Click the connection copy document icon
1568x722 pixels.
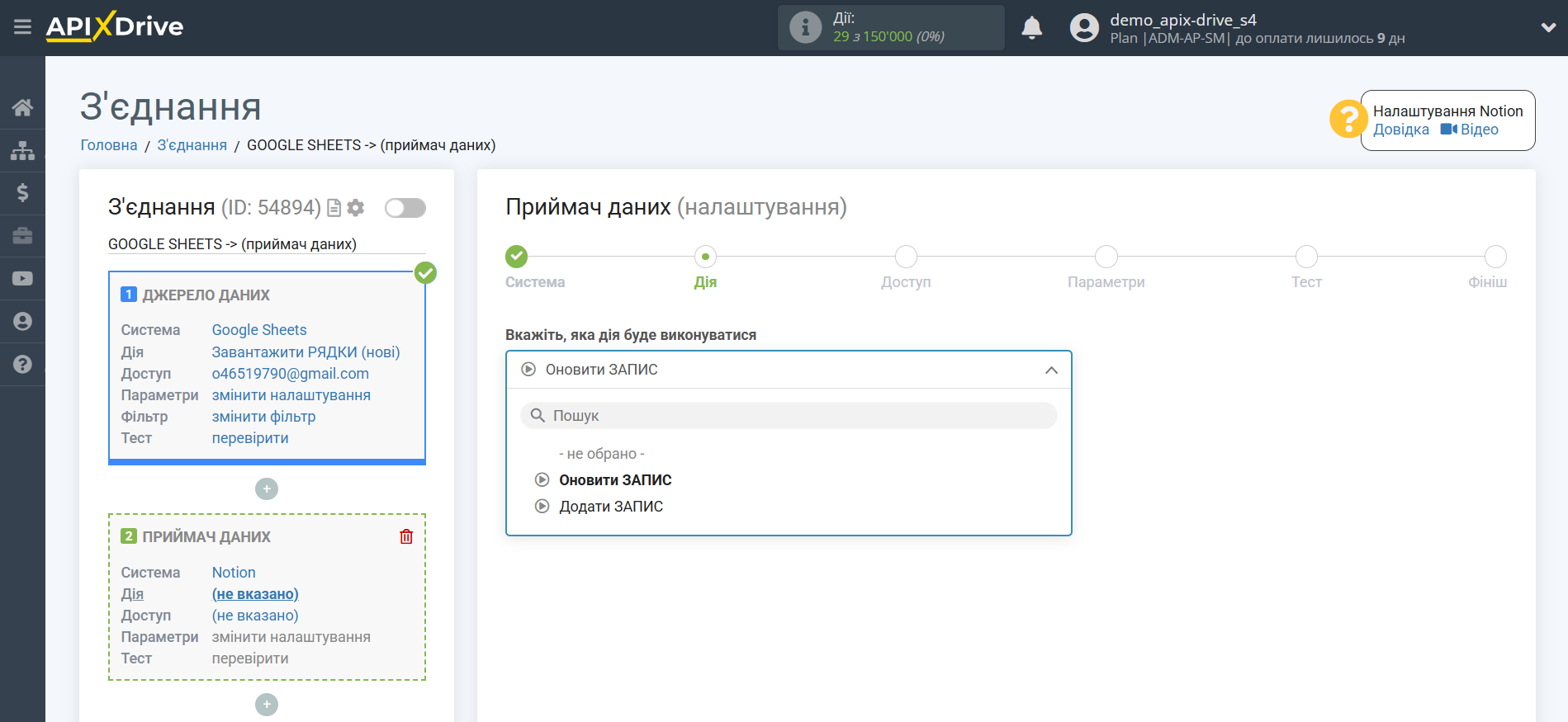tap(334, 208)
